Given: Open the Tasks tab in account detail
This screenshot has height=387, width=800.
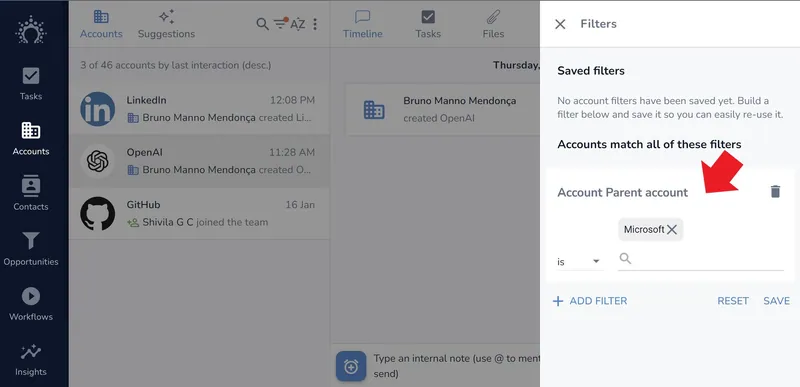Looking at the screenshot, I should (428, 24).
